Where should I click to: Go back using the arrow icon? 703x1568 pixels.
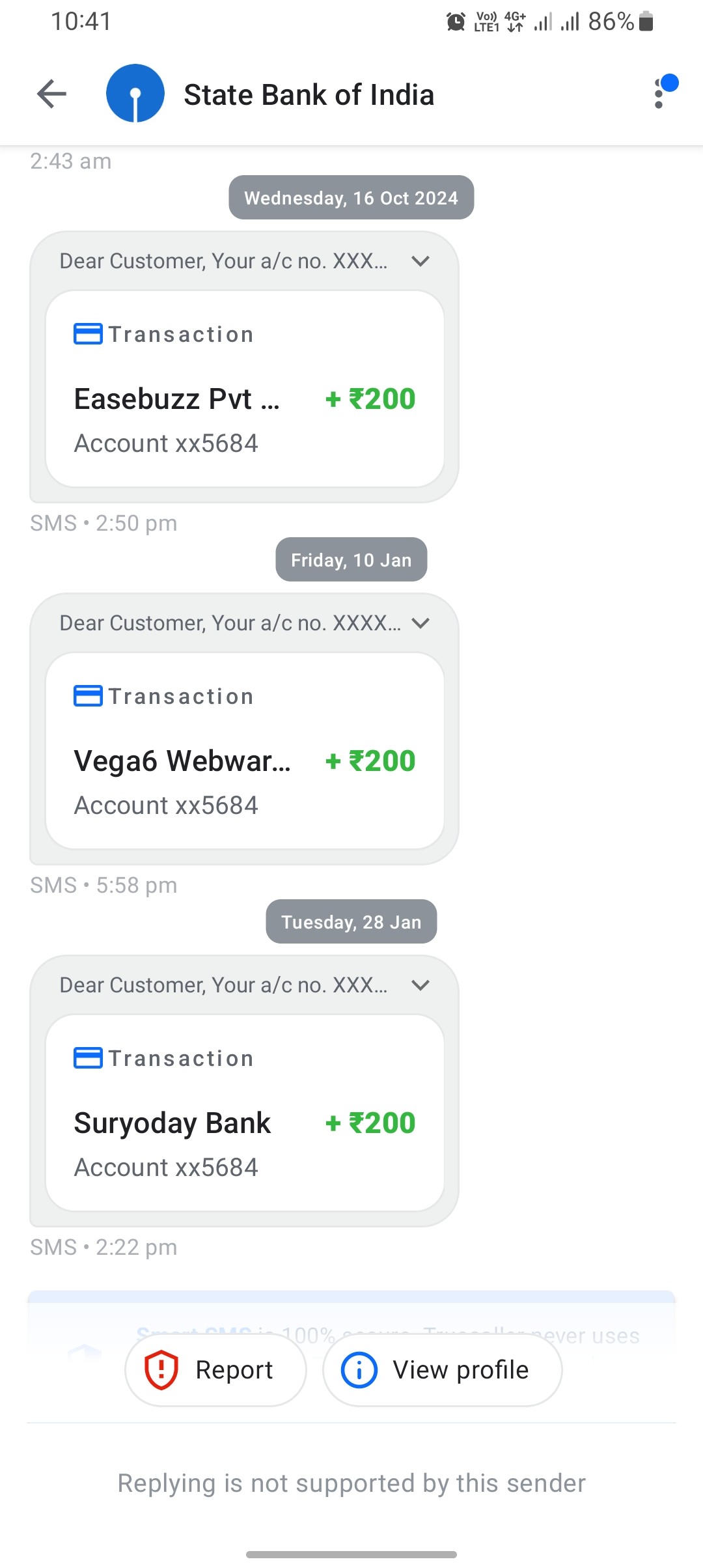click(52, 94)
